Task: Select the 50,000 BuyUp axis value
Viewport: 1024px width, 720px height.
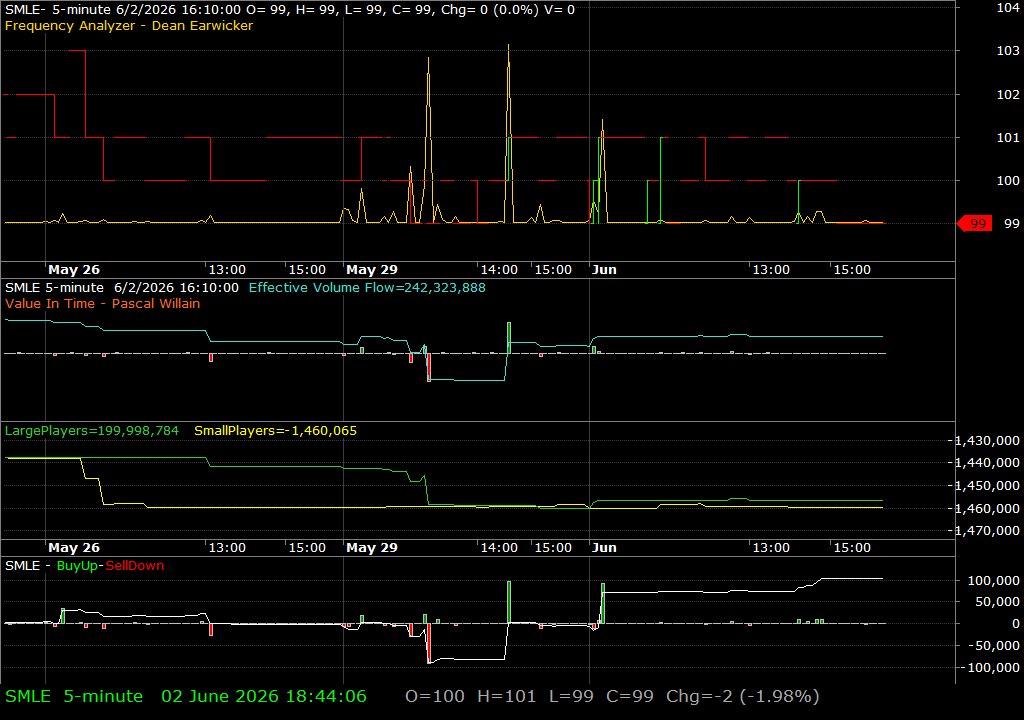Action: pos(997,602)
